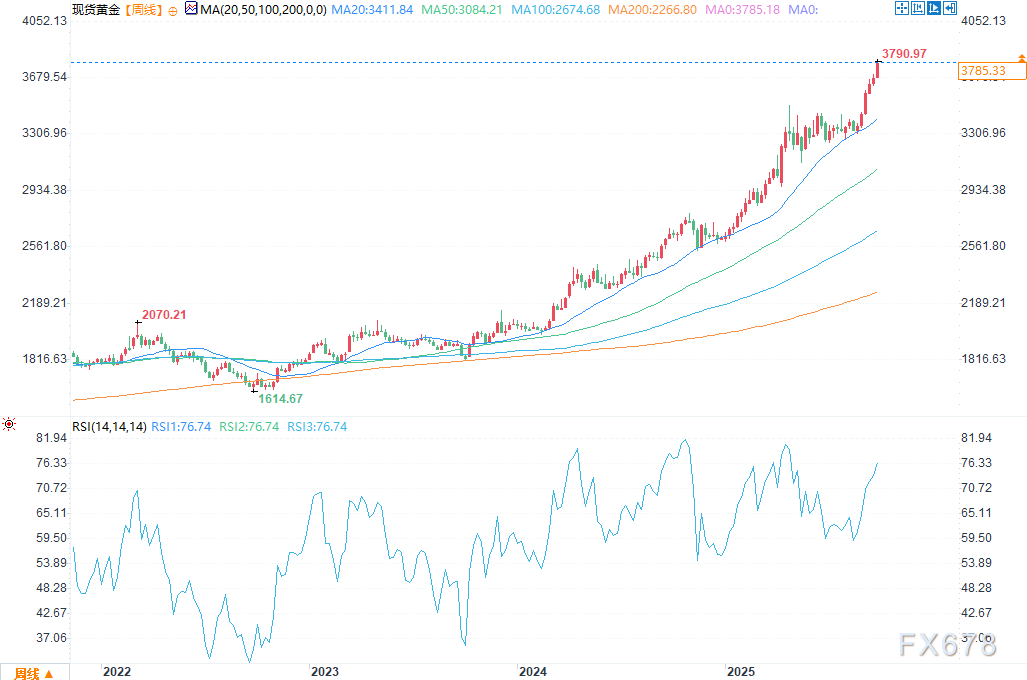Click the 3790.97 high price label
This screenshot has height=680, width=1027.
coord(905,53)
